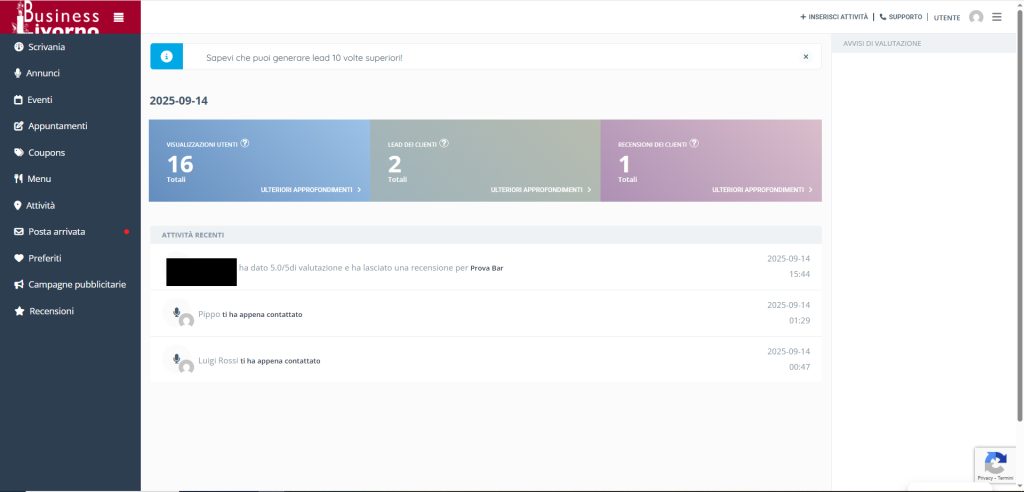1024x492 pixels.
Task: Select Campagne pubblicitarie from the sidebar
Action: (x=77, y=284)
